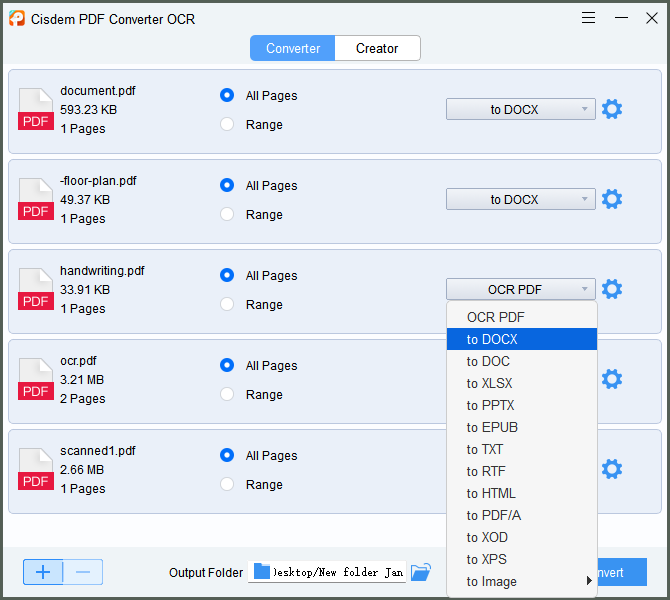Select All Pages for handwriting.pdf
The image size is (670, 600).
[x=227, y=275]
